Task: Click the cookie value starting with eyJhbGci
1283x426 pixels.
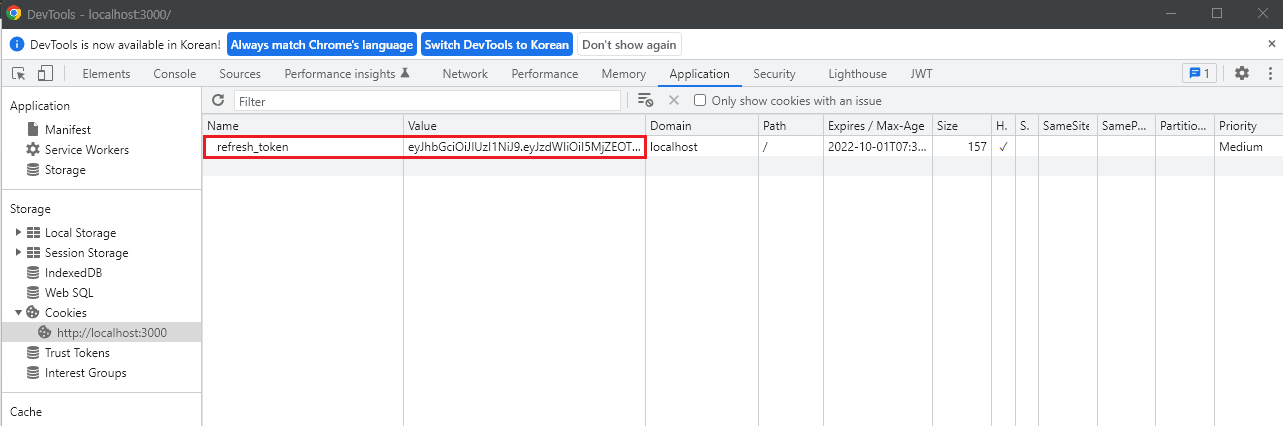Action: 524,146
